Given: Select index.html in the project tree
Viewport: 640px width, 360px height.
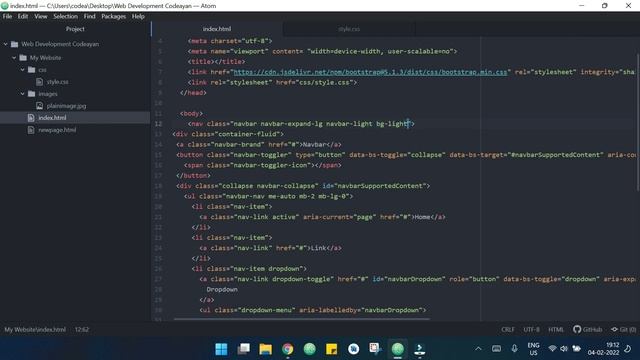Looking at the screenshot, I should click(x=75, y=118).
